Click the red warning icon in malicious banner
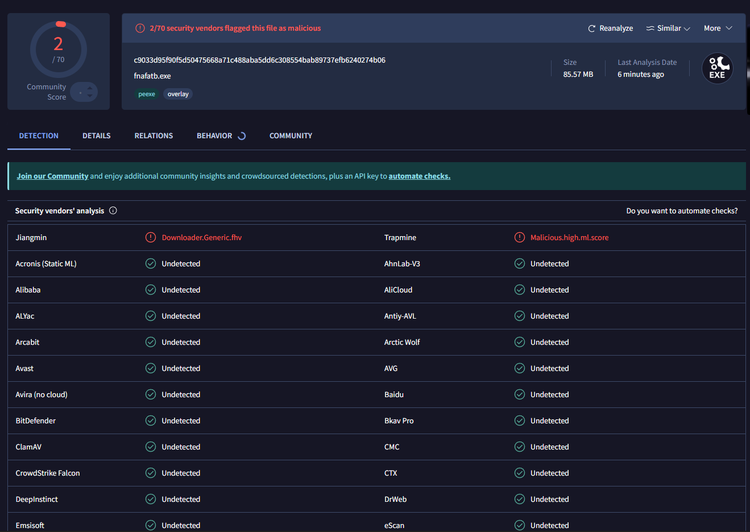Image resolution: width=750 pixels, height=532 pixels. coord(140,28)
